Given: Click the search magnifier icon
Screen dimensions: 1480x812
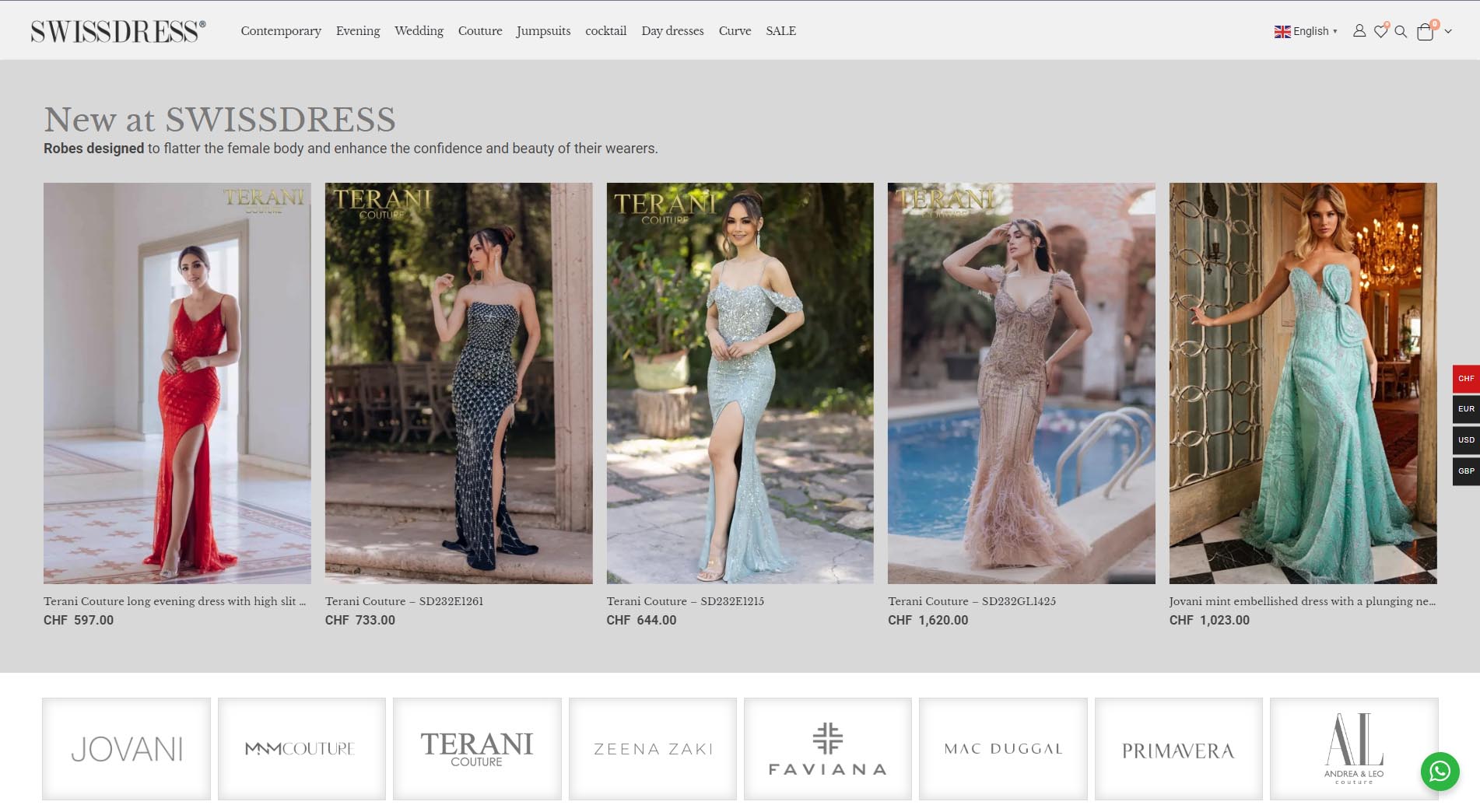Looking at the screenshot, I should (x=1401, y=32).
